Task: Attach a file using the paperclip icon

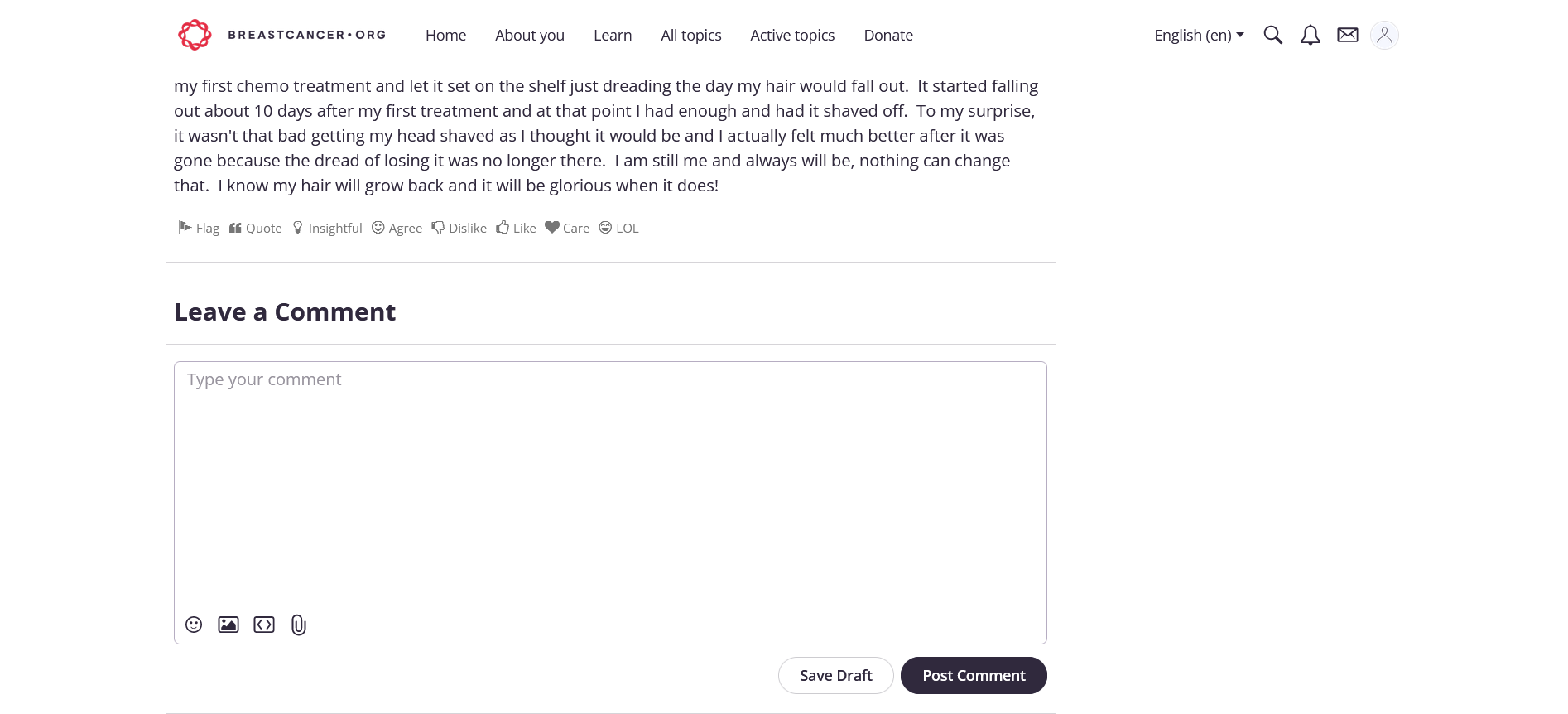Action: 297,625
